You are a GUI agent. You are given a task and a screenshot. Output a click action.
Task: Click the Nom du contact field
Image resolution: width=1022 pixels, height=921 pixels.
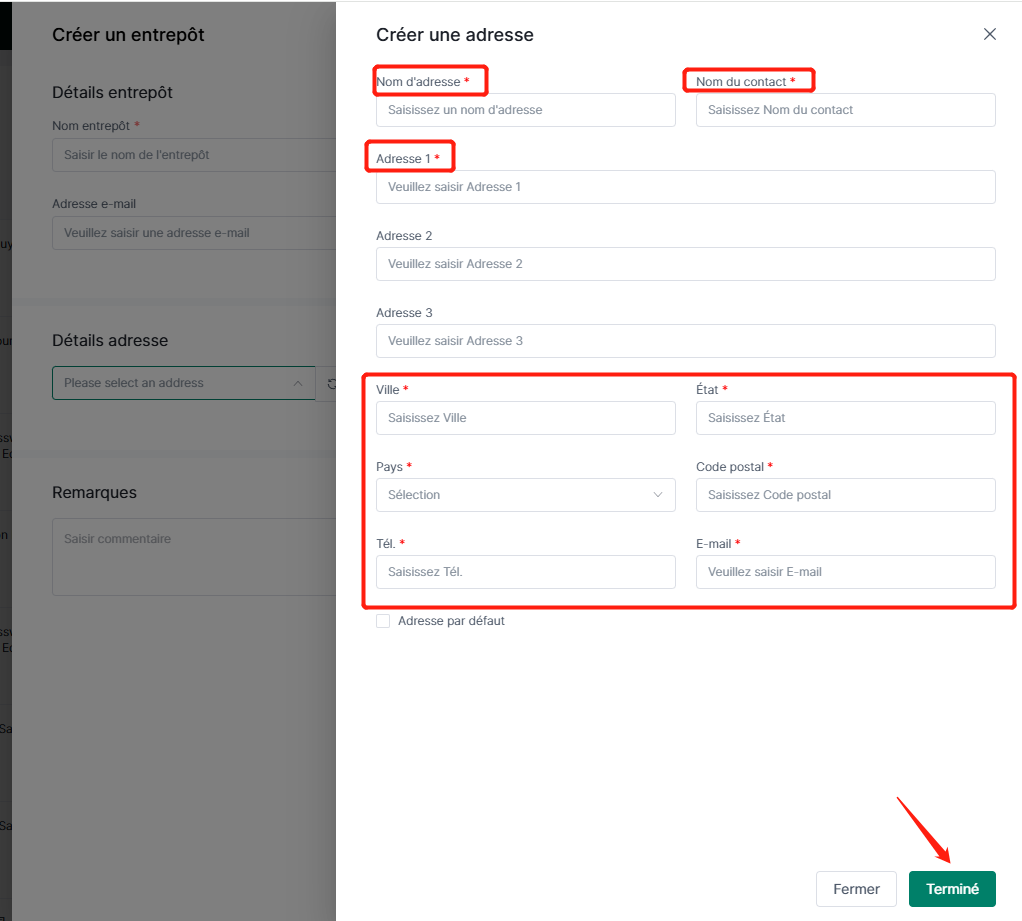coord(845,110)
